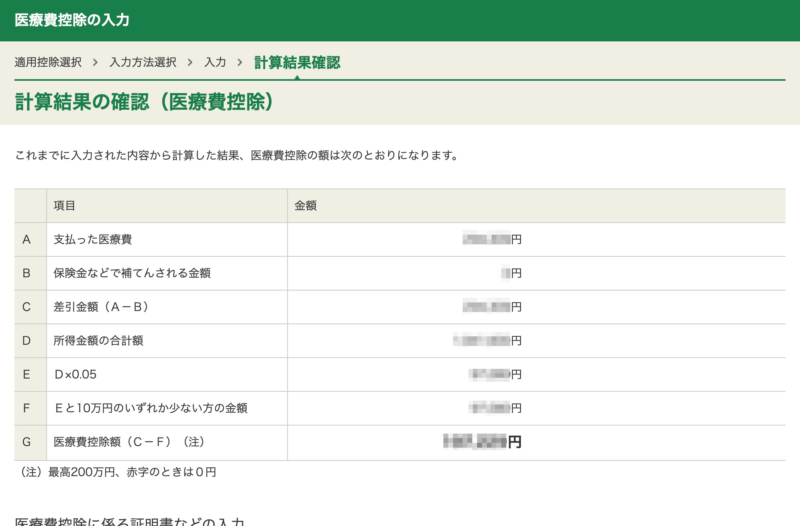Click the amount in 差引金額 row

coord(492,307)
